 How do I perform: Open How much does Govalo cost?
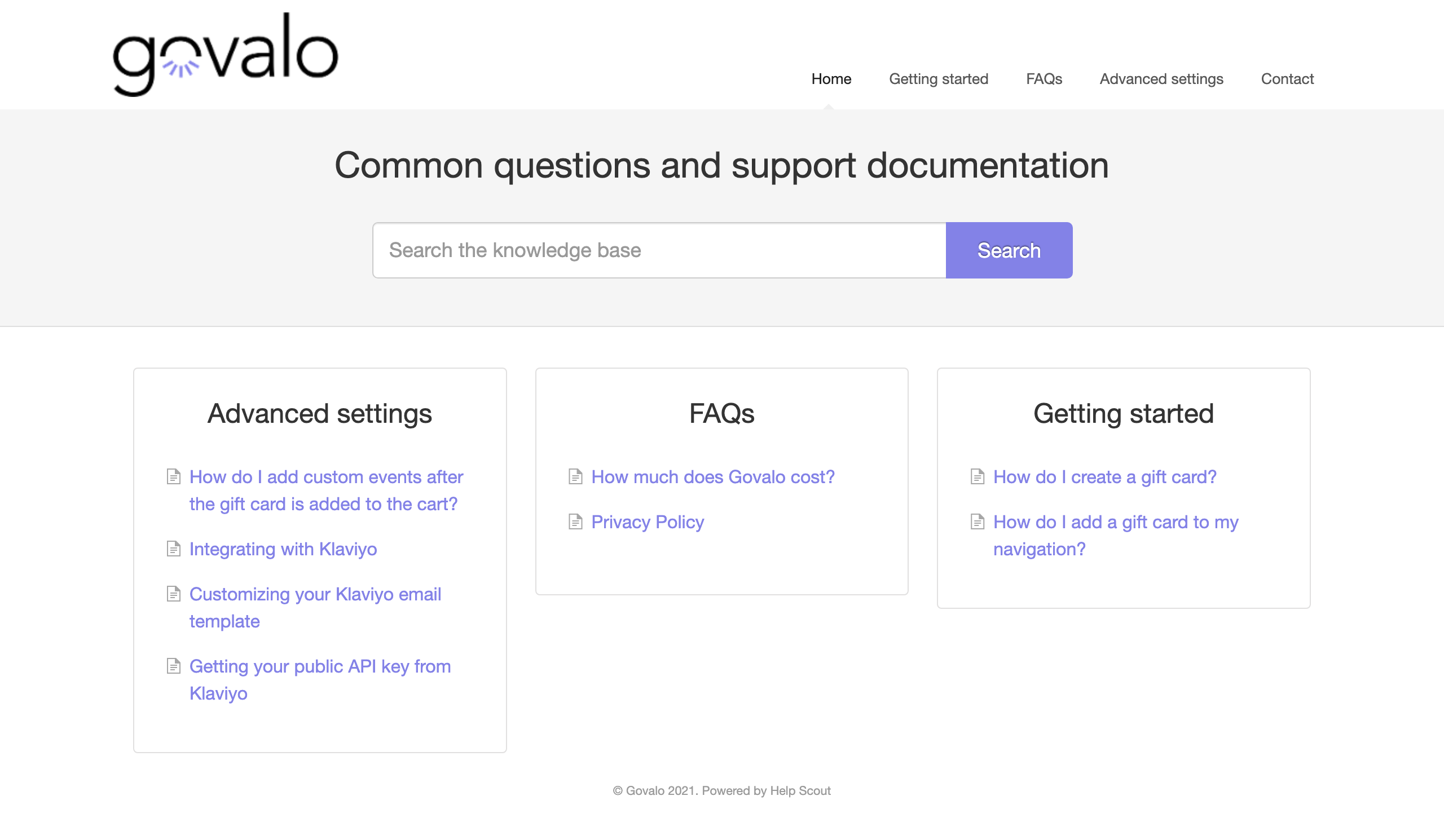(x=713, y=477)
